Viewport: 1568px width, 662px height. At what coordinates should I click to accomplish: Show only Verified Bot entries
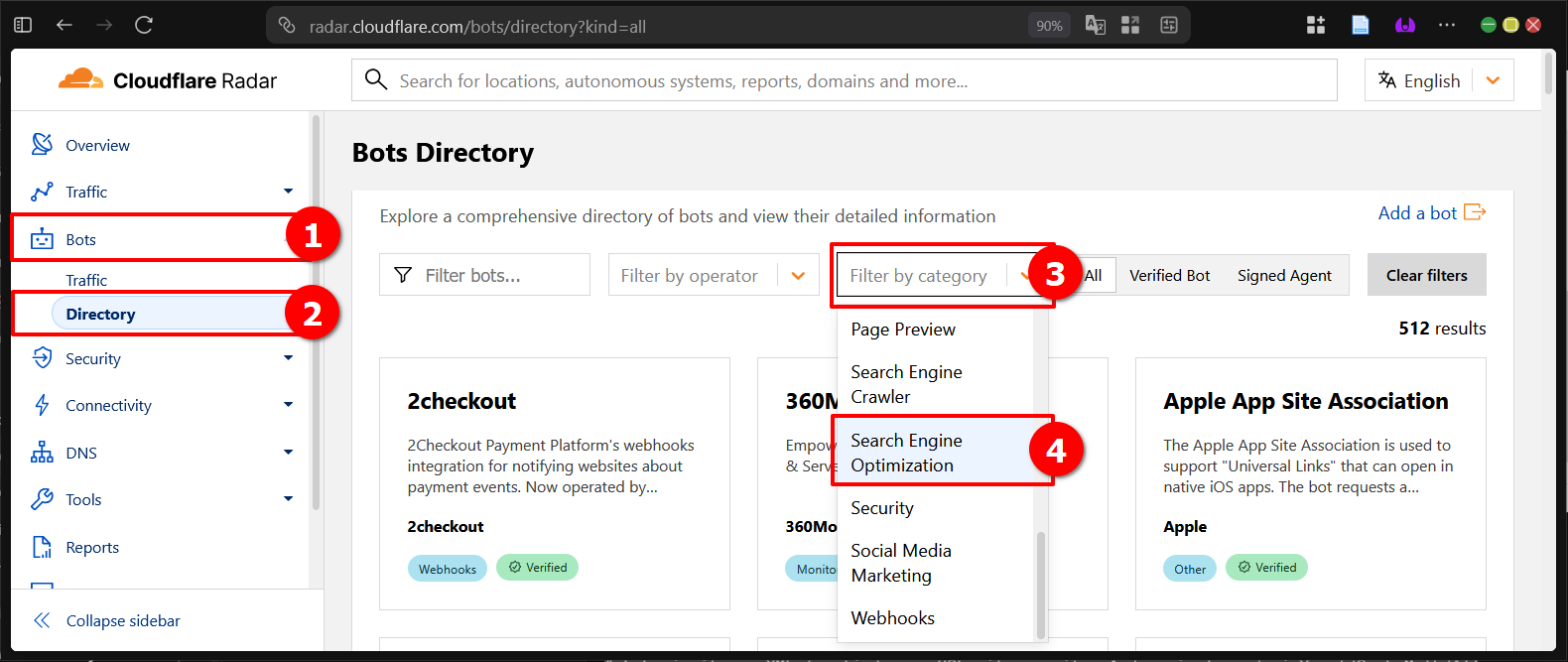coord(1170,275)
